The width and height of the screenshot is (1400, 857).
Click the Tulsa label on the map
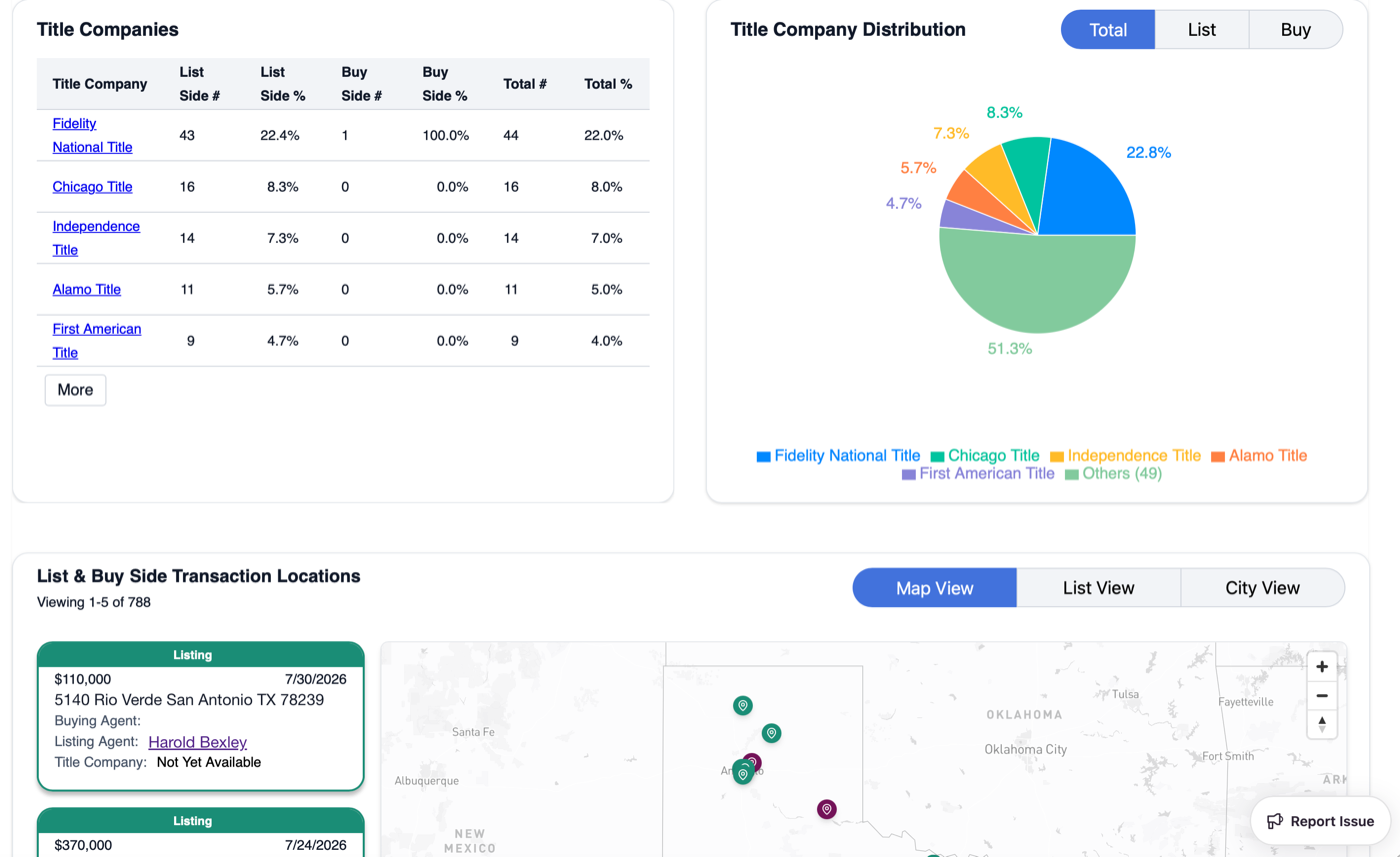(x=1126, y=694)
